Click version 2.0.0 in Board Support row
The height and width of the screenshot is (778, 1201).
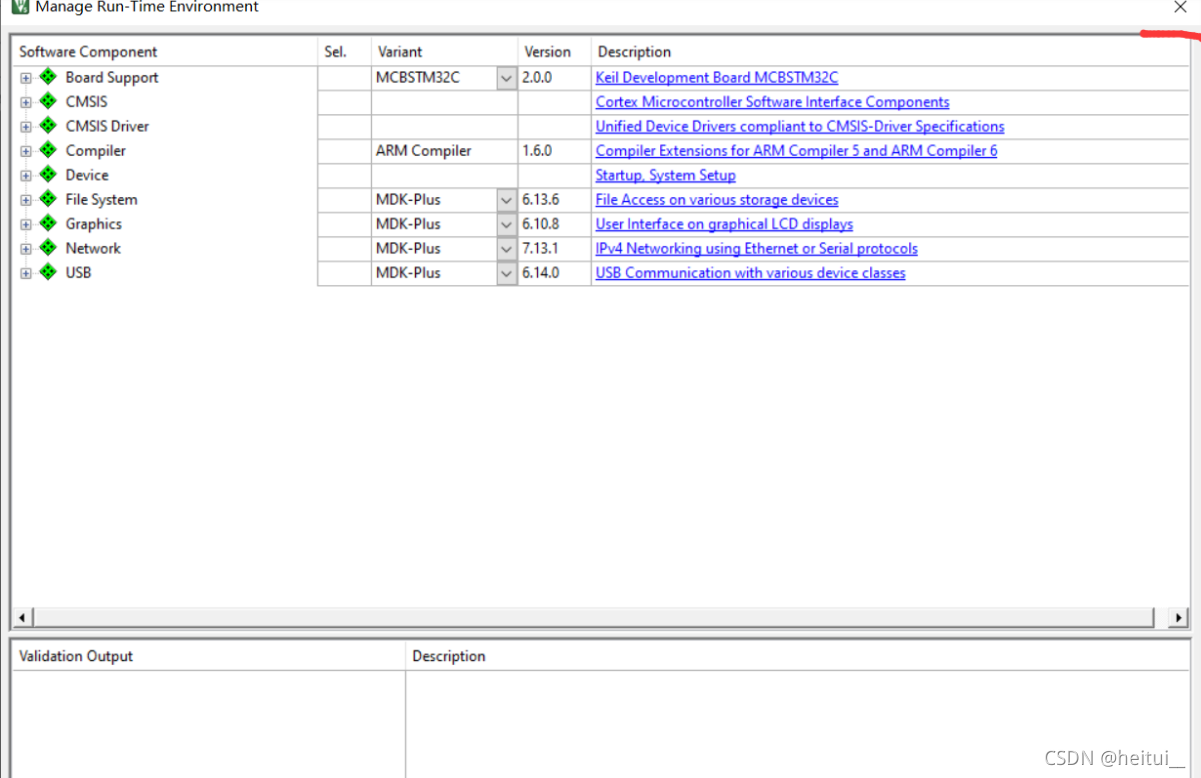[x=537, y=77]
